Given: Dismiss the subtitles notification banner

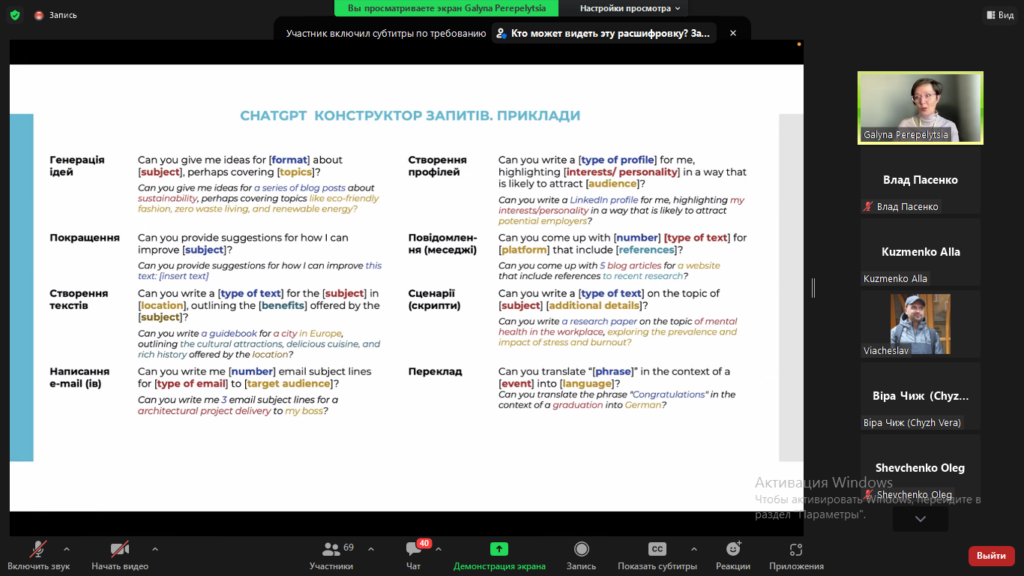Looking at the screenshot, I should 733,33.
